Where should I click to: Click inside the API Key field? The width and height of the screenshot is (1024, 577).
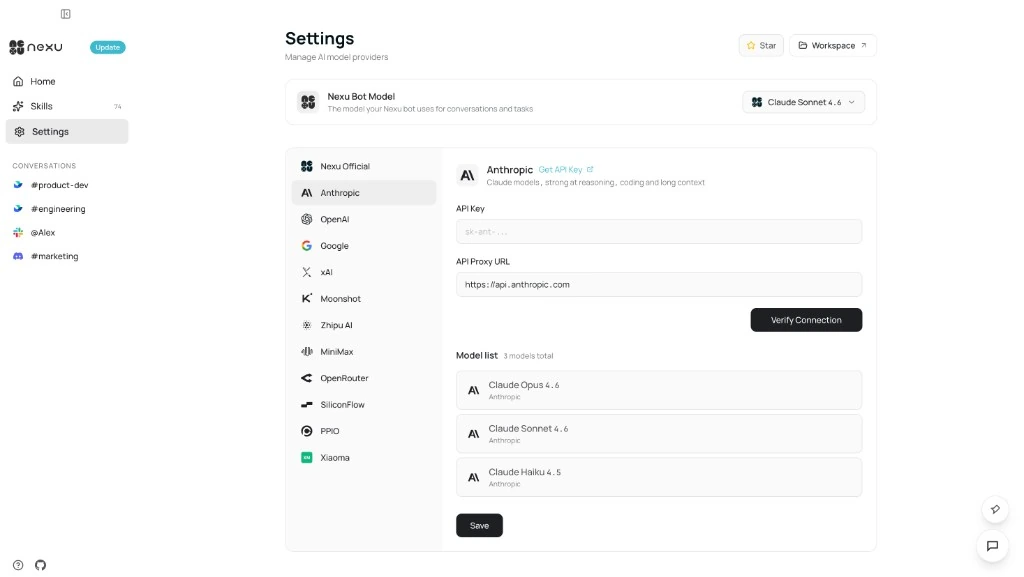click(x=659, y=231)
